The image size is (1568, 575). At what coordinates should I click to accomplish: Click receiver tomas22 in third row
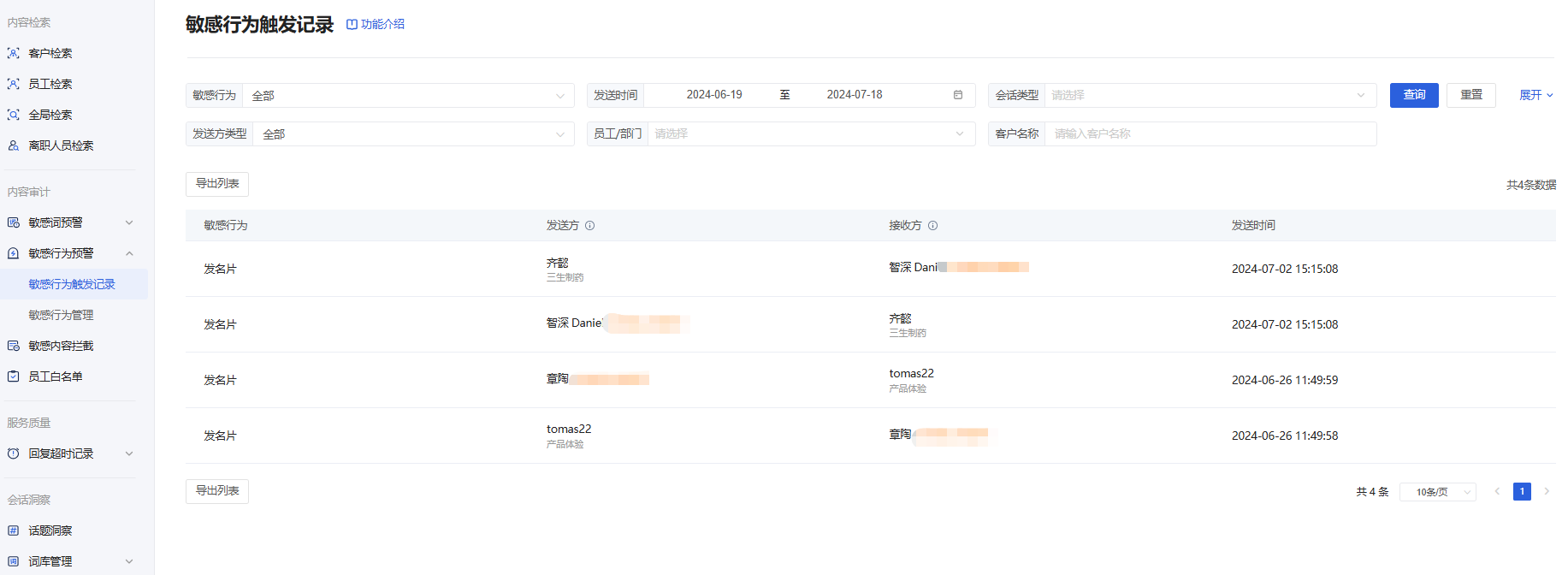point(911,374)
